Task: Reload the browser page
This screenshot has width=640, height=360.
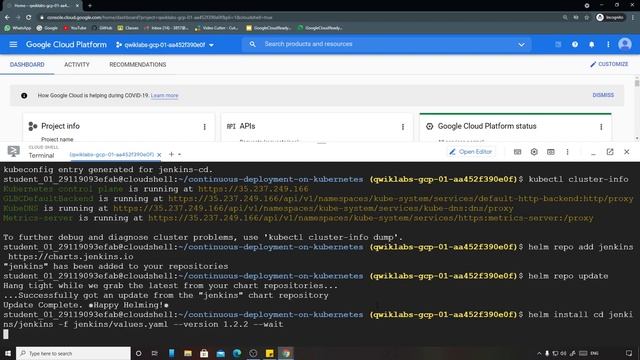Action: [x=28, y=18]
